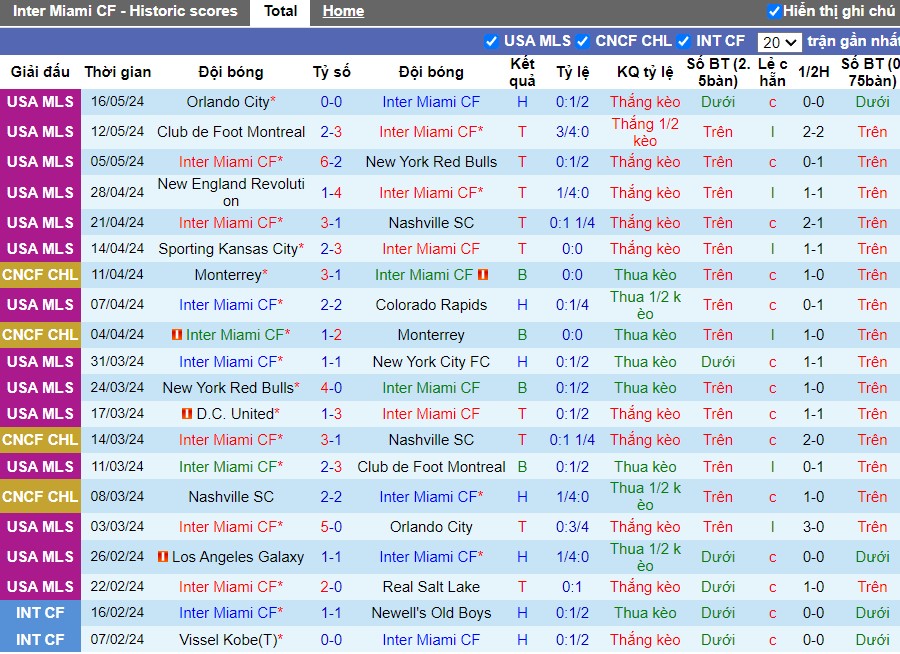Click the Thời gian column header
900x654 pixels.
click(118, 72)
